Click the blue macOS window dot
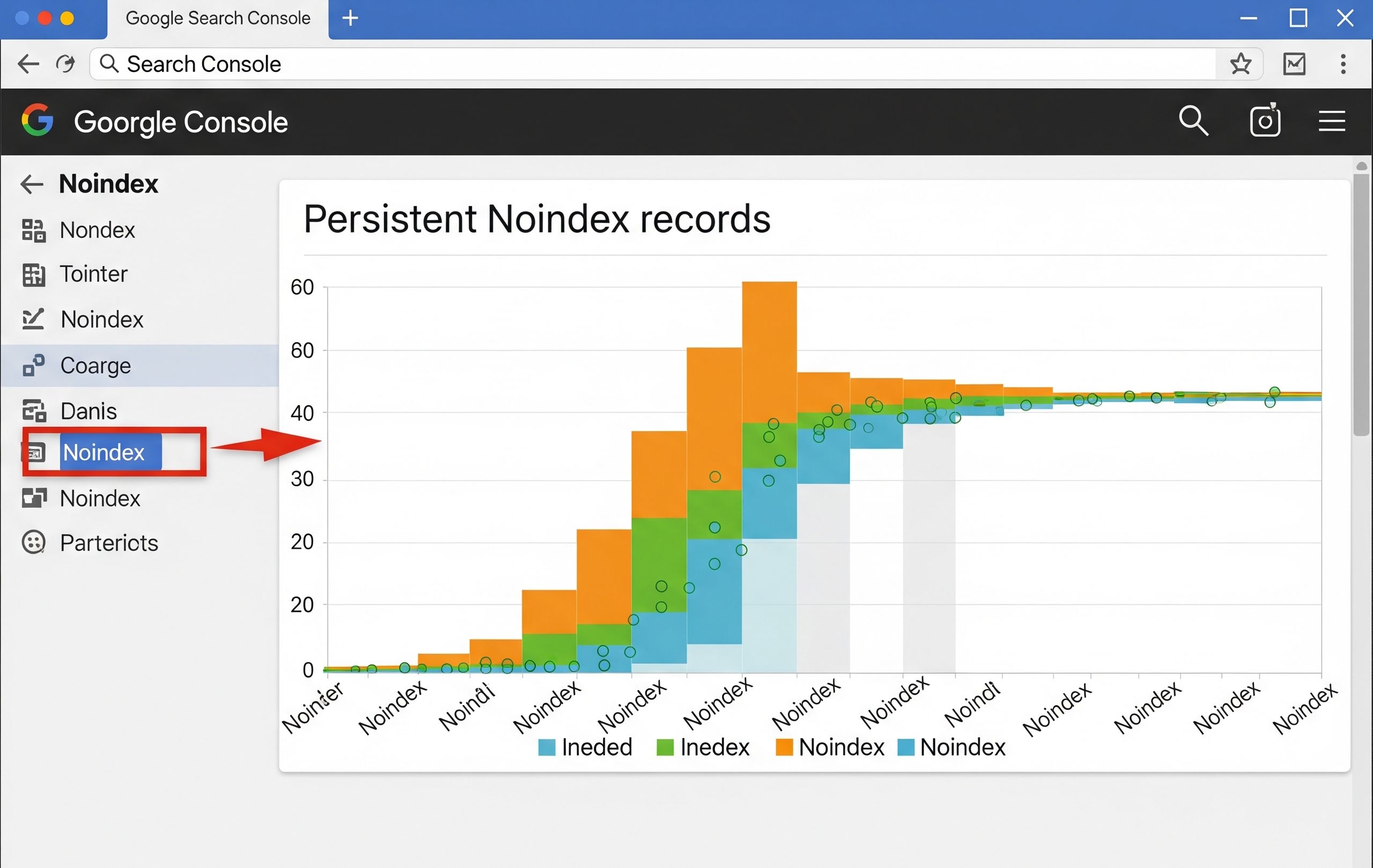The width and height of the screenshot is (1373, 868). tap(22, 18)
